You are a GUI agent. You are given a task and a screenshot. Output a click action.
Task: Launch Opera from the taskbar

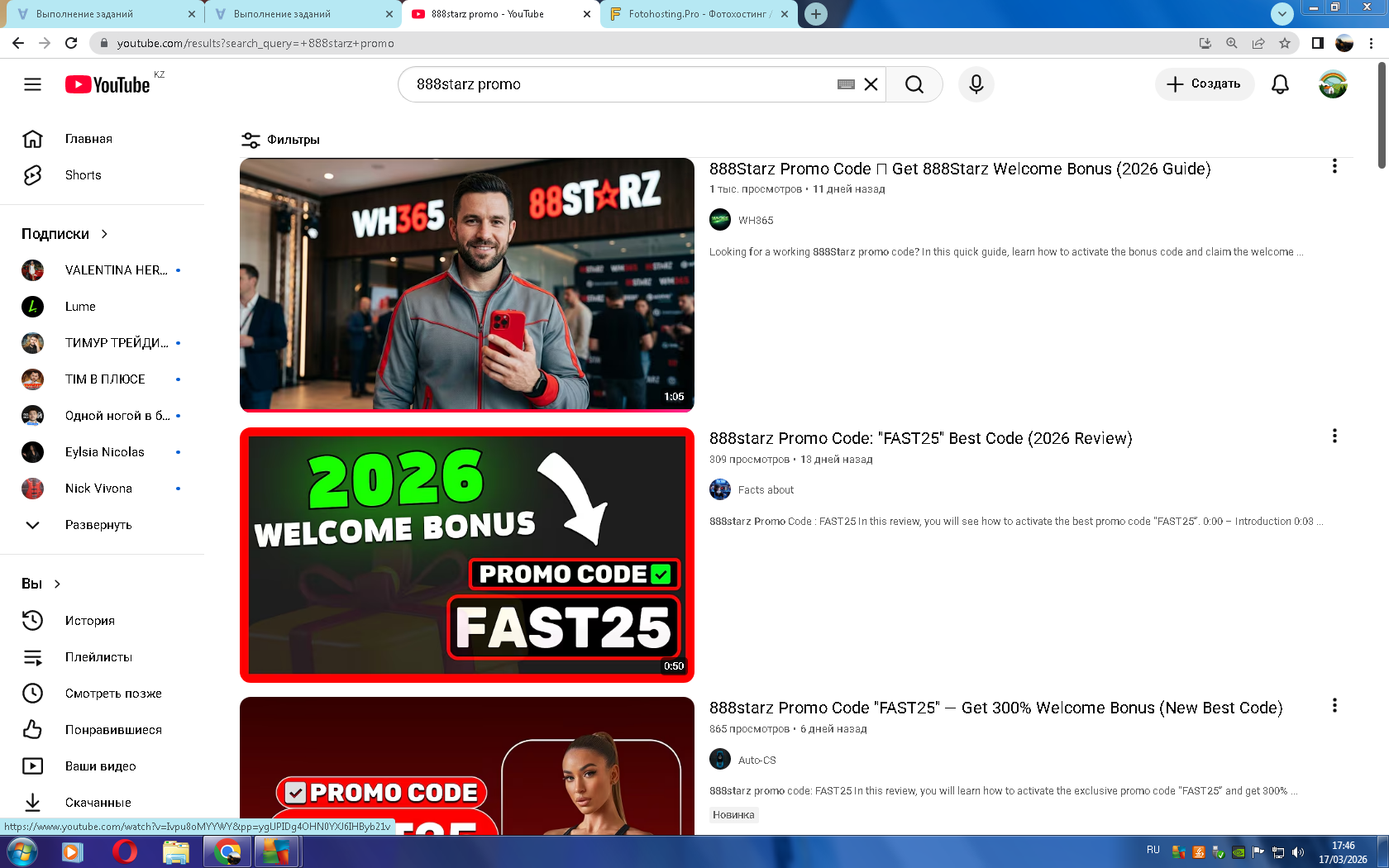pos(125,851)
